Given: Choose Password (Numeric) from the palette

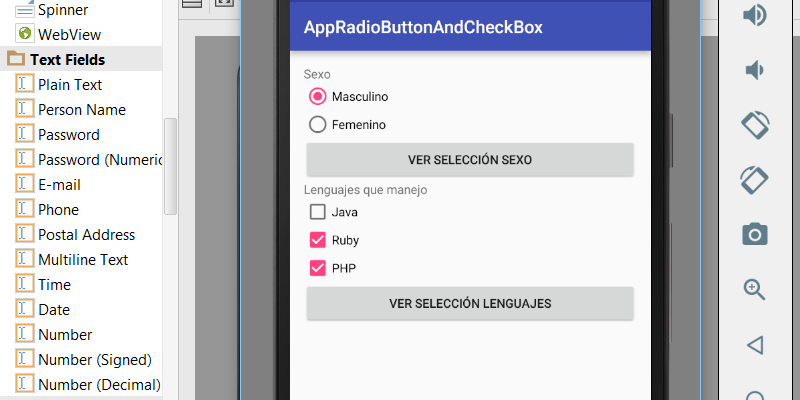Looking at the screenshot, I should click(98, 160).
